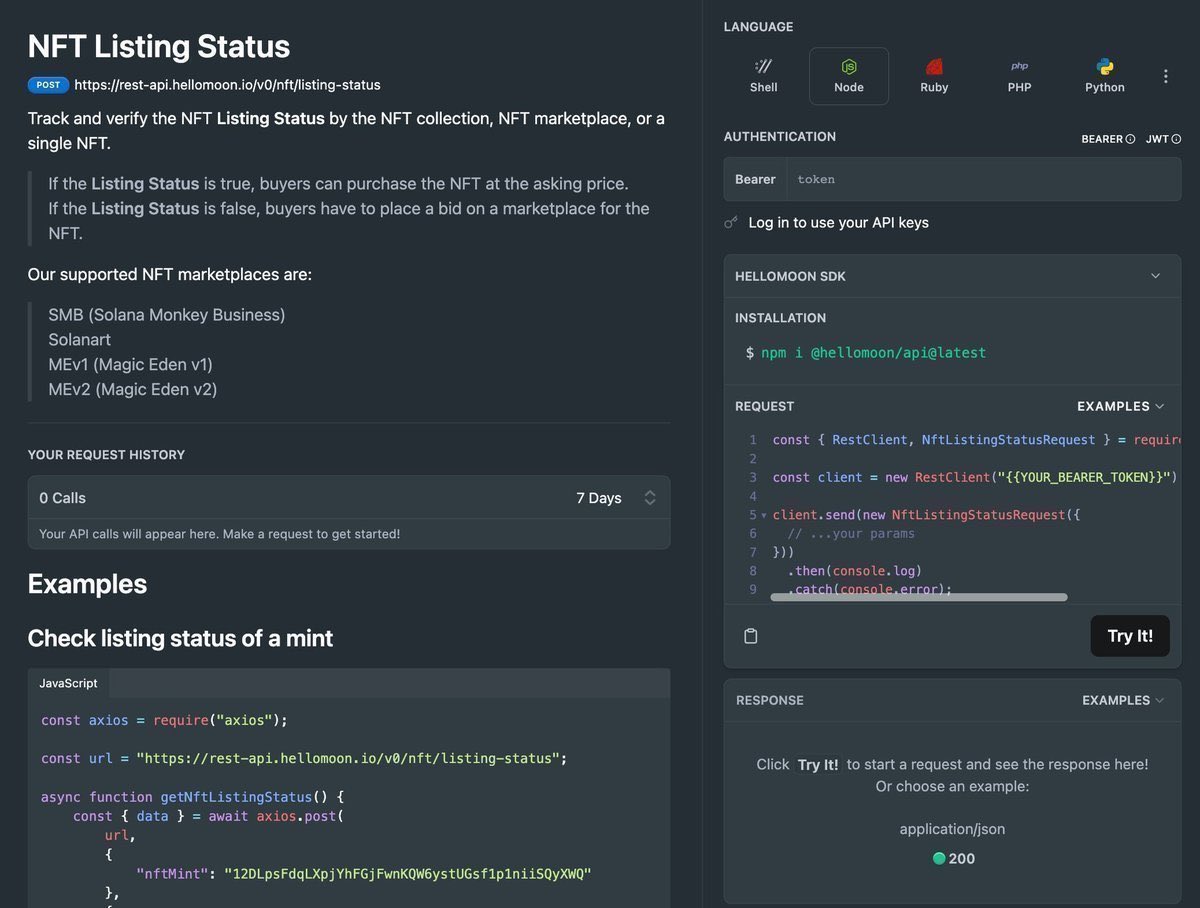This screenshot has height=908, width=1200.
Task: Click the application/json response label
Action: coord(952,829)
